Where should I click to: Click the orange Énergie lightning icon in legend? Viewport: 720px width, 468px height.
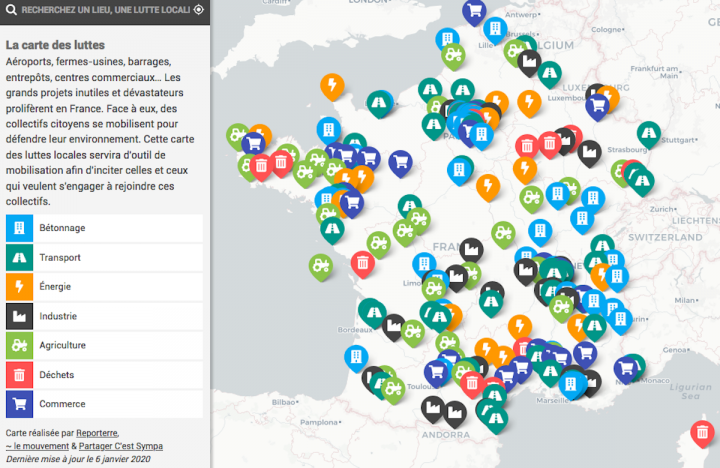pos(19,286)
